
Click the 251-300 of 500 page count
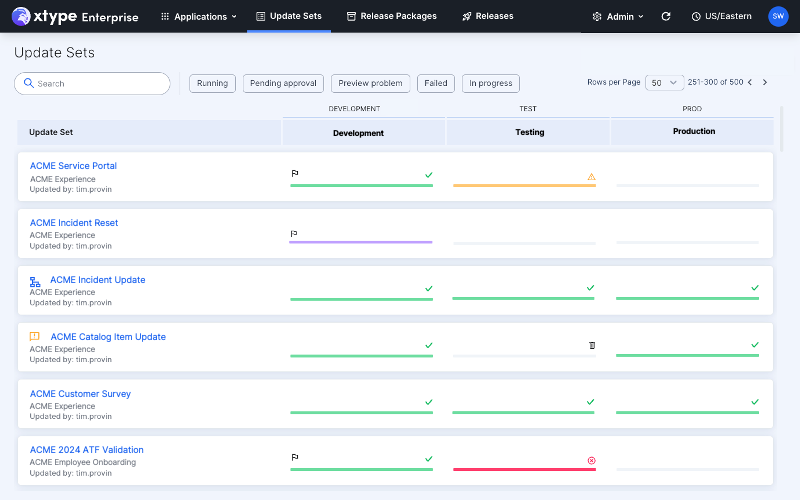coord(715,82)
